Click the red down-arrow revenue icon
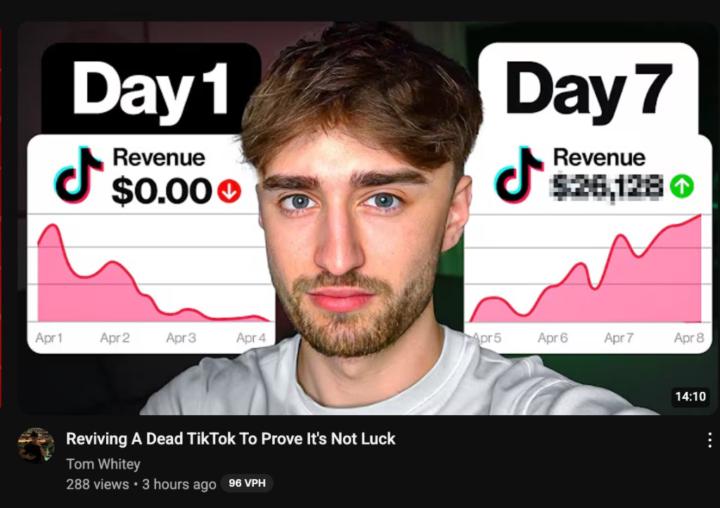The width and height of the screenshot is (720, 508). coord(229,191)
